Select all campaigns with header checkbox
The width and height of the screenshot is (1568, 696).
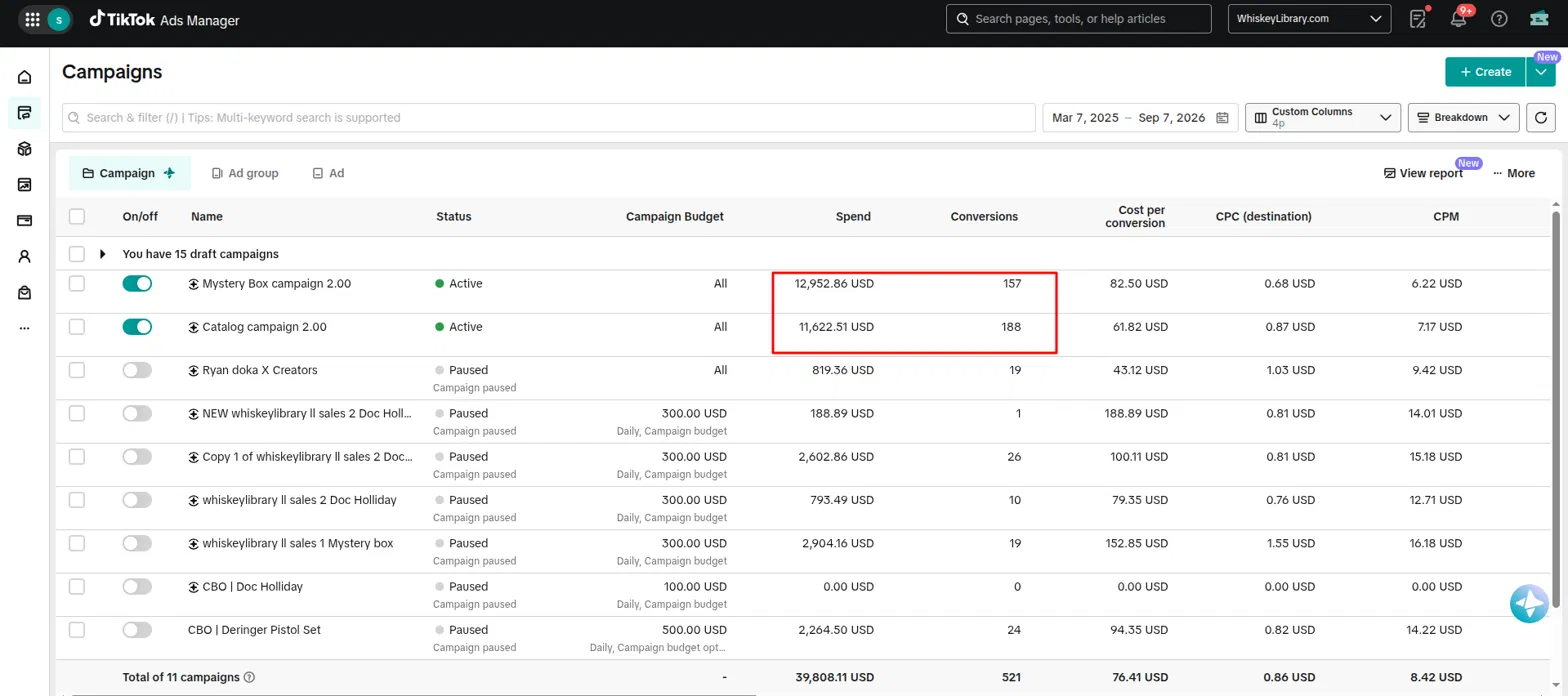point(77,216)
